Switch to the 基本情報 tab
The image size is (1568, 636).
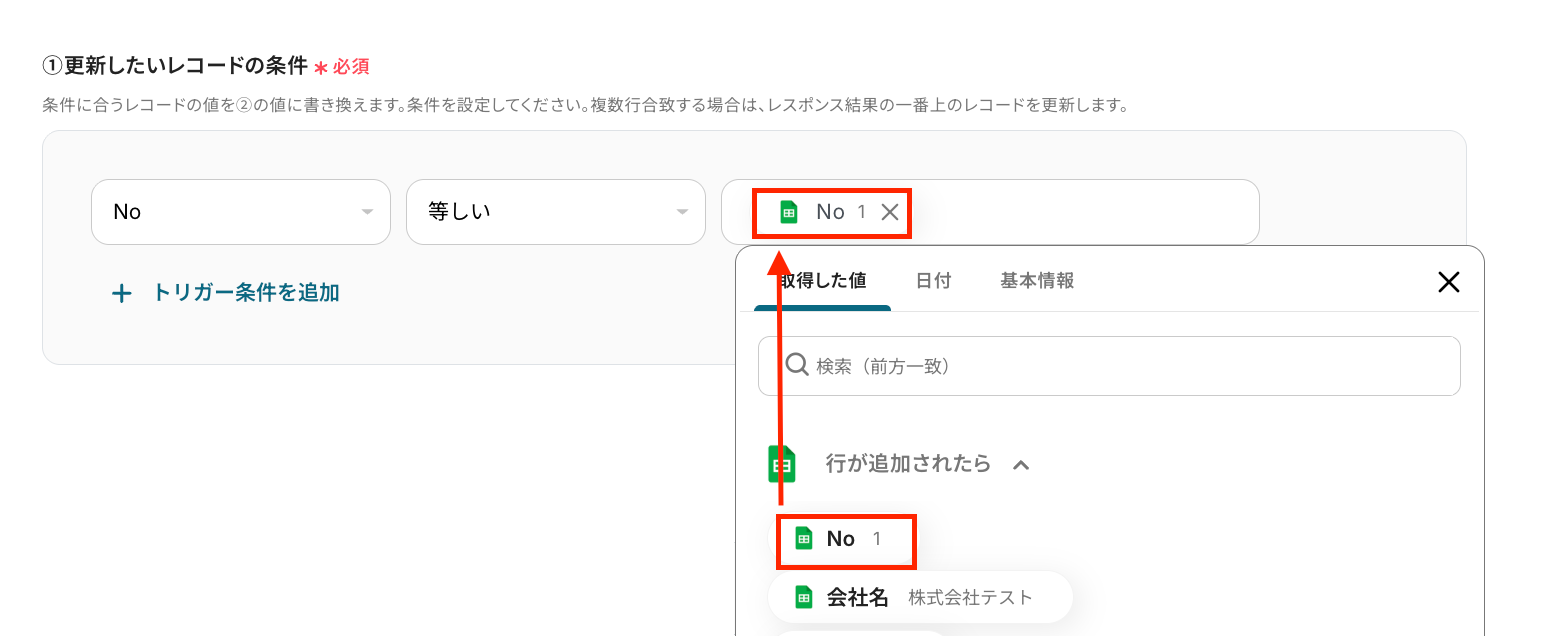tap(1037, 281)
